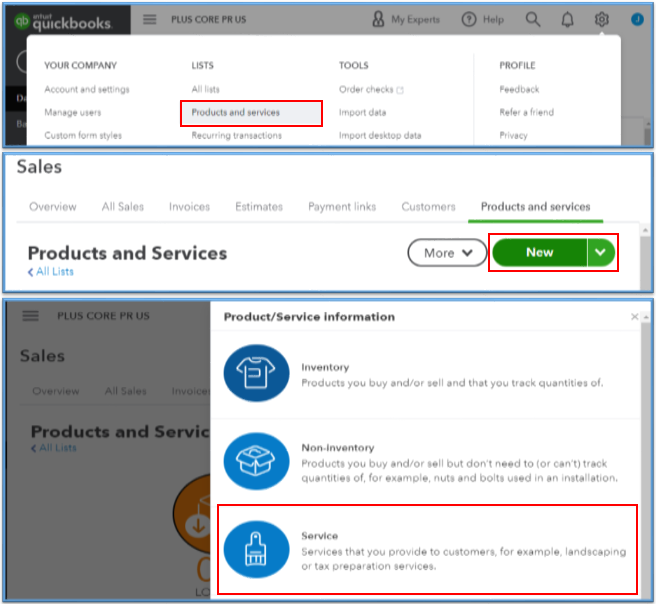Close the Product/Service information panel

click(634, 317)
